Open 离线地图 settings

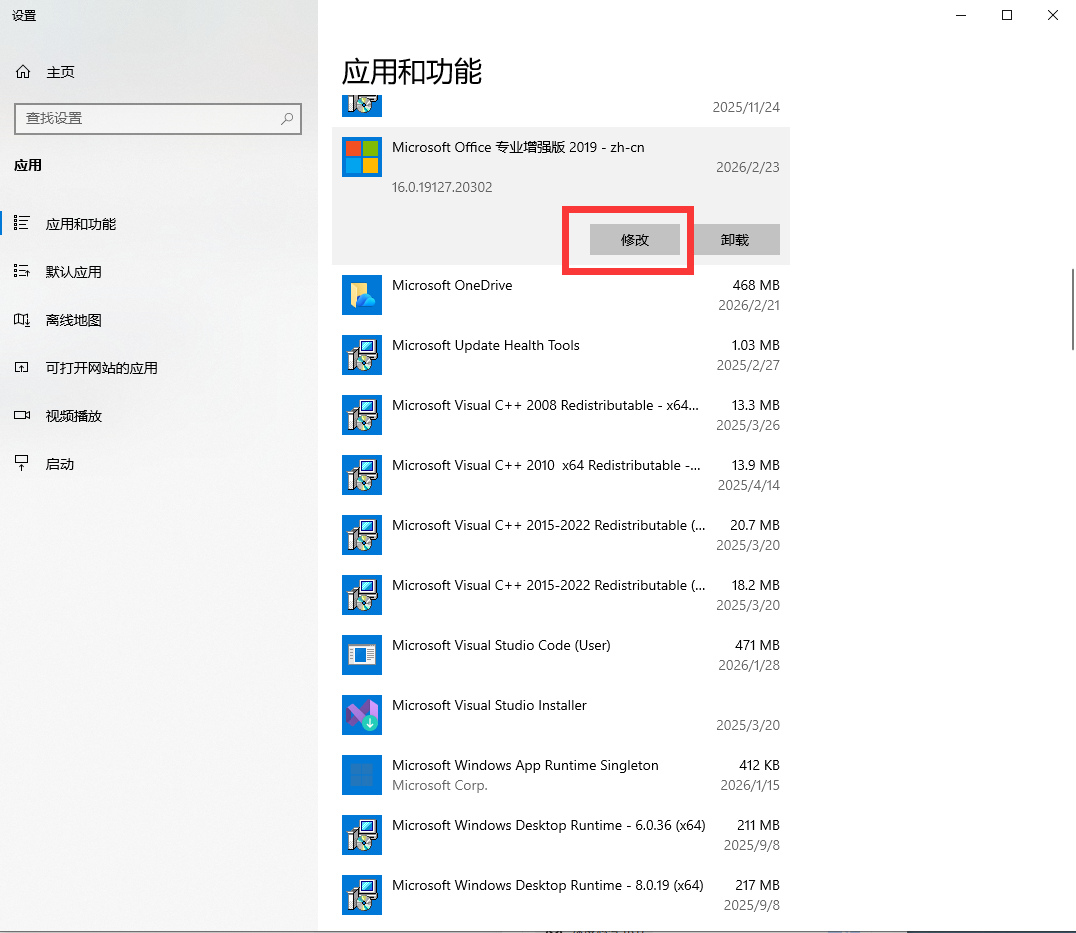[x=159, y=320]
